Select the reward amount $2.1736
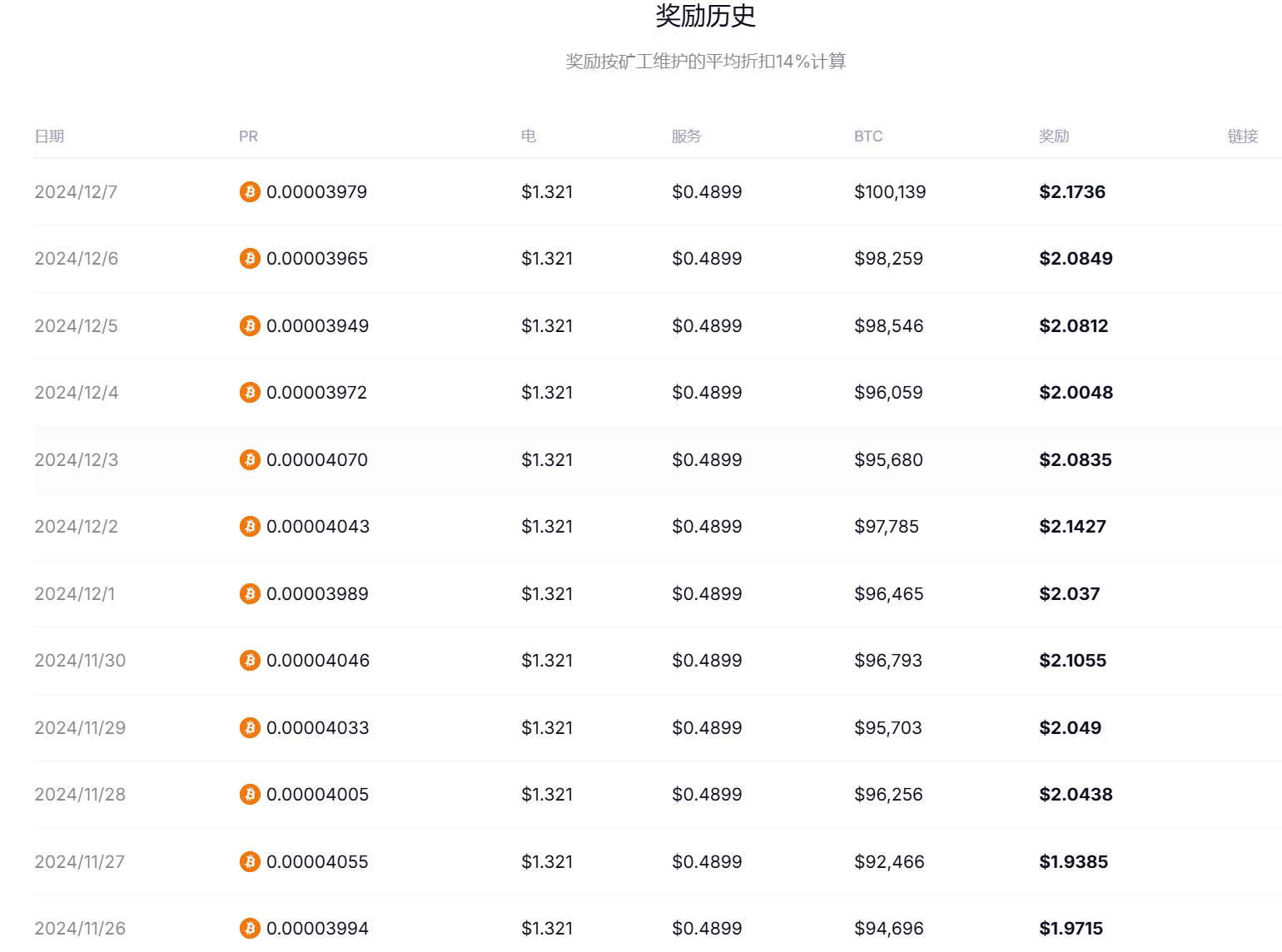 click(1072, 192)
